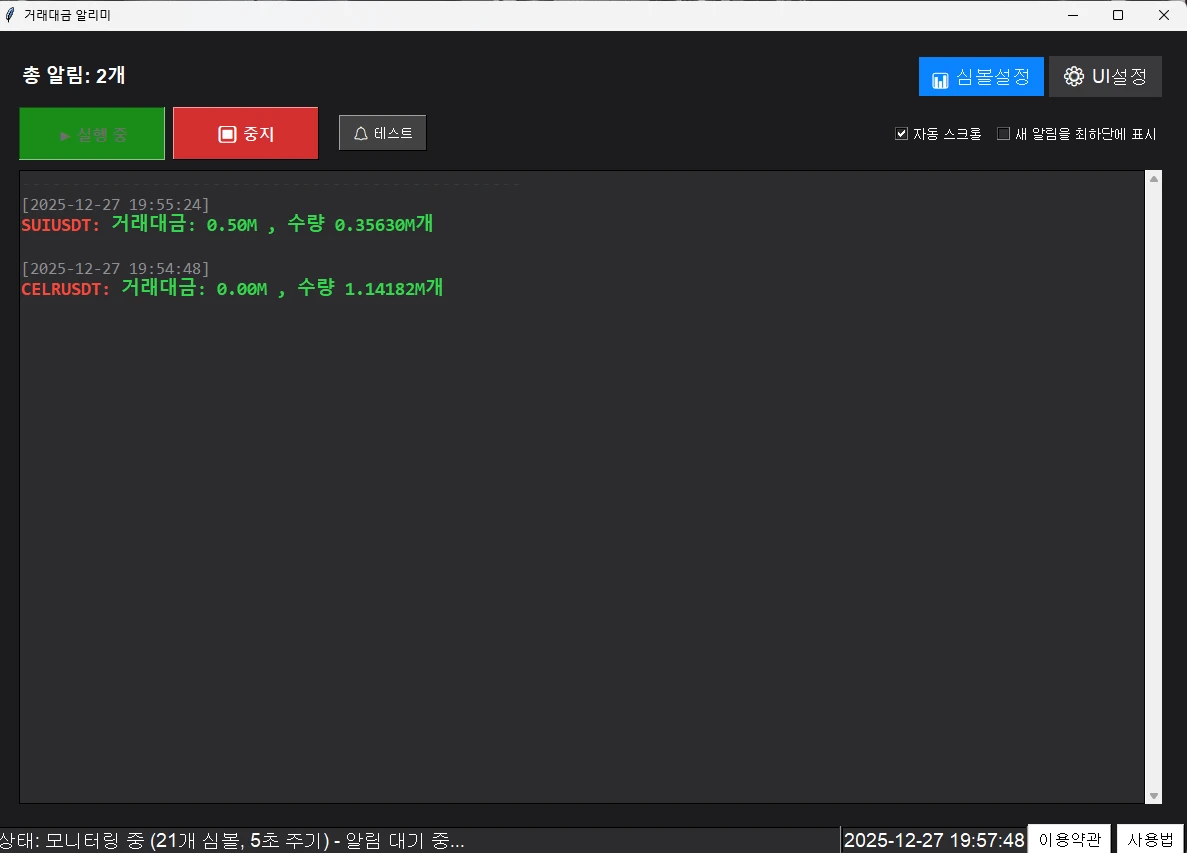The image size is (1187, 853).
Task: Send a test alert with 테스트 button
Action: click(x=382, y=133)
